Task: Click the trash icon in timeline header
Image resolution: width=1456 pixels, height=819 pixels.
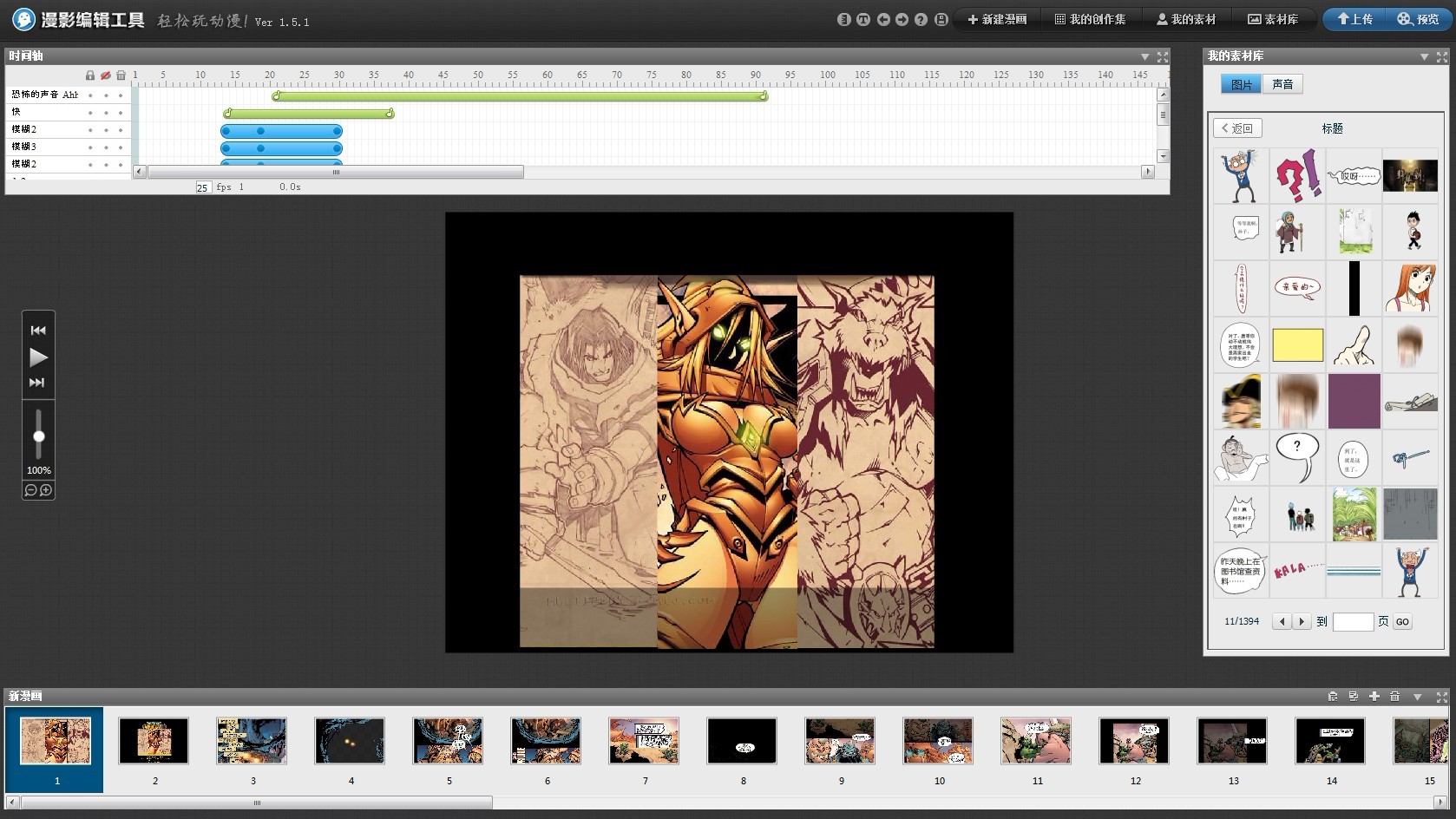Action: pyautogui.click(x=121, y=75)
